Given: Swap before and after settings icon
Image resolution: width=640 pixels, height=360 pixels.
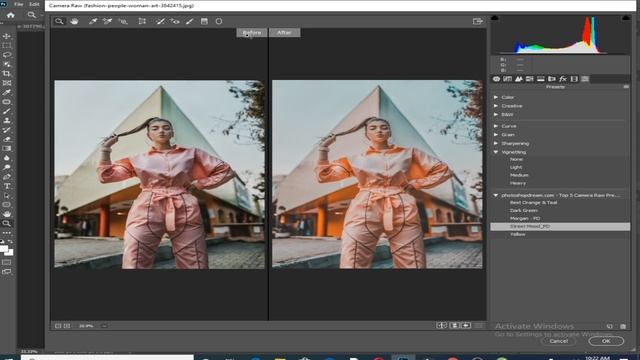Looking at the screenshot, I should coord(454,325).
